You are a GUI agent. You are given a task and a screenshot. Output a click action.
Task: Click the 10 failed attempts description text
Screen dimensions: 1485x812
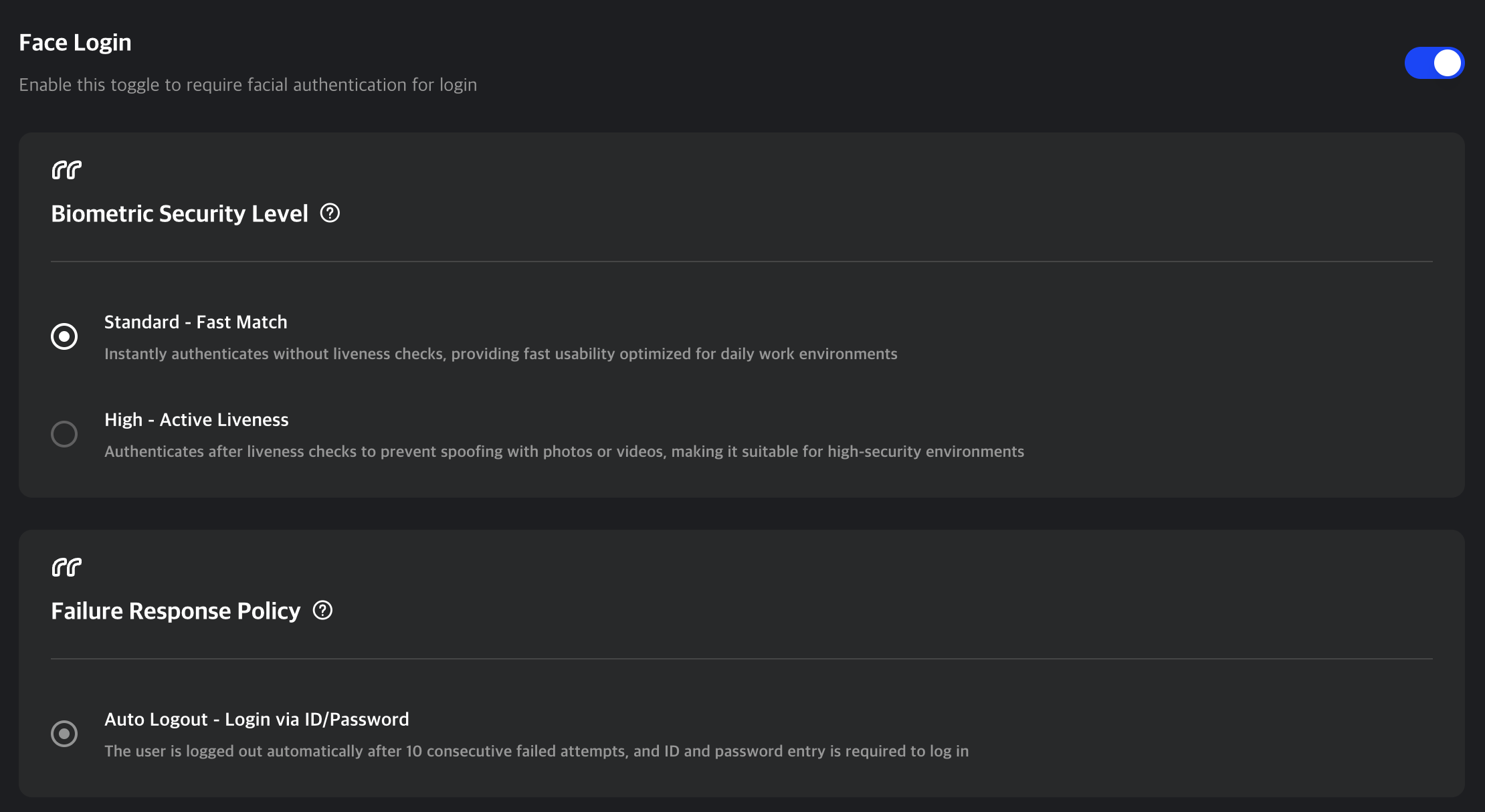point(536,750)
